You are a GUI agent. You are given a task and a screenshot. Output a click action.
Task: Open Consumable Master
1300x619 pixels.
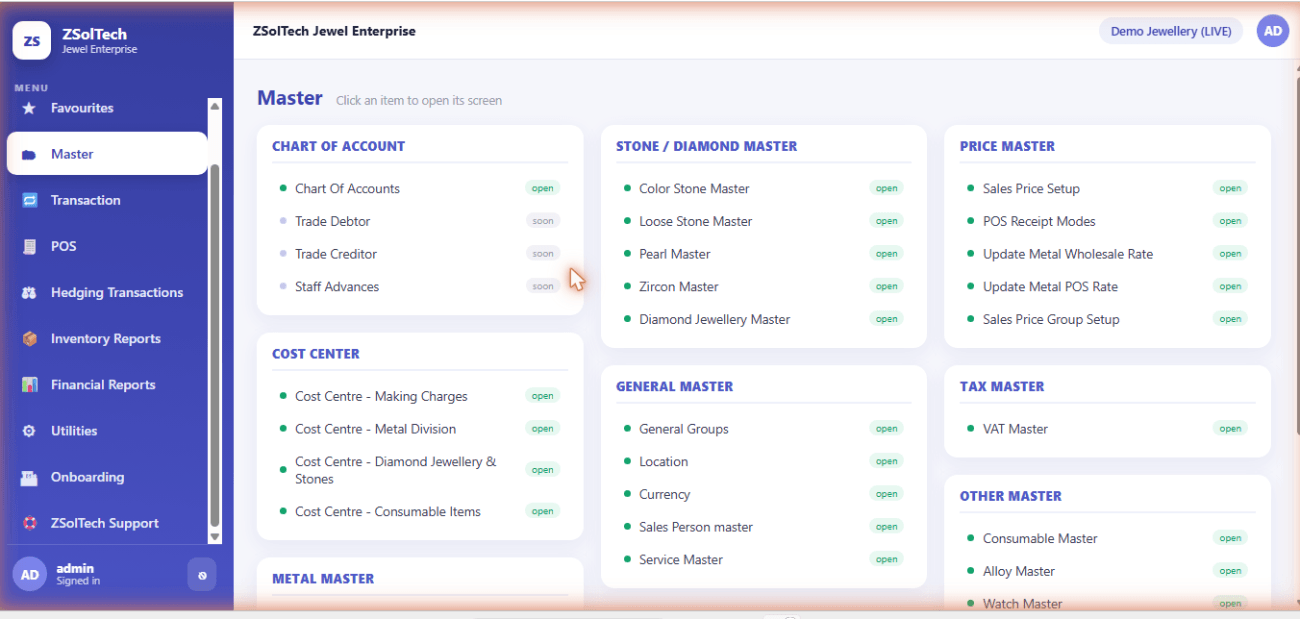click(1107, 538)
